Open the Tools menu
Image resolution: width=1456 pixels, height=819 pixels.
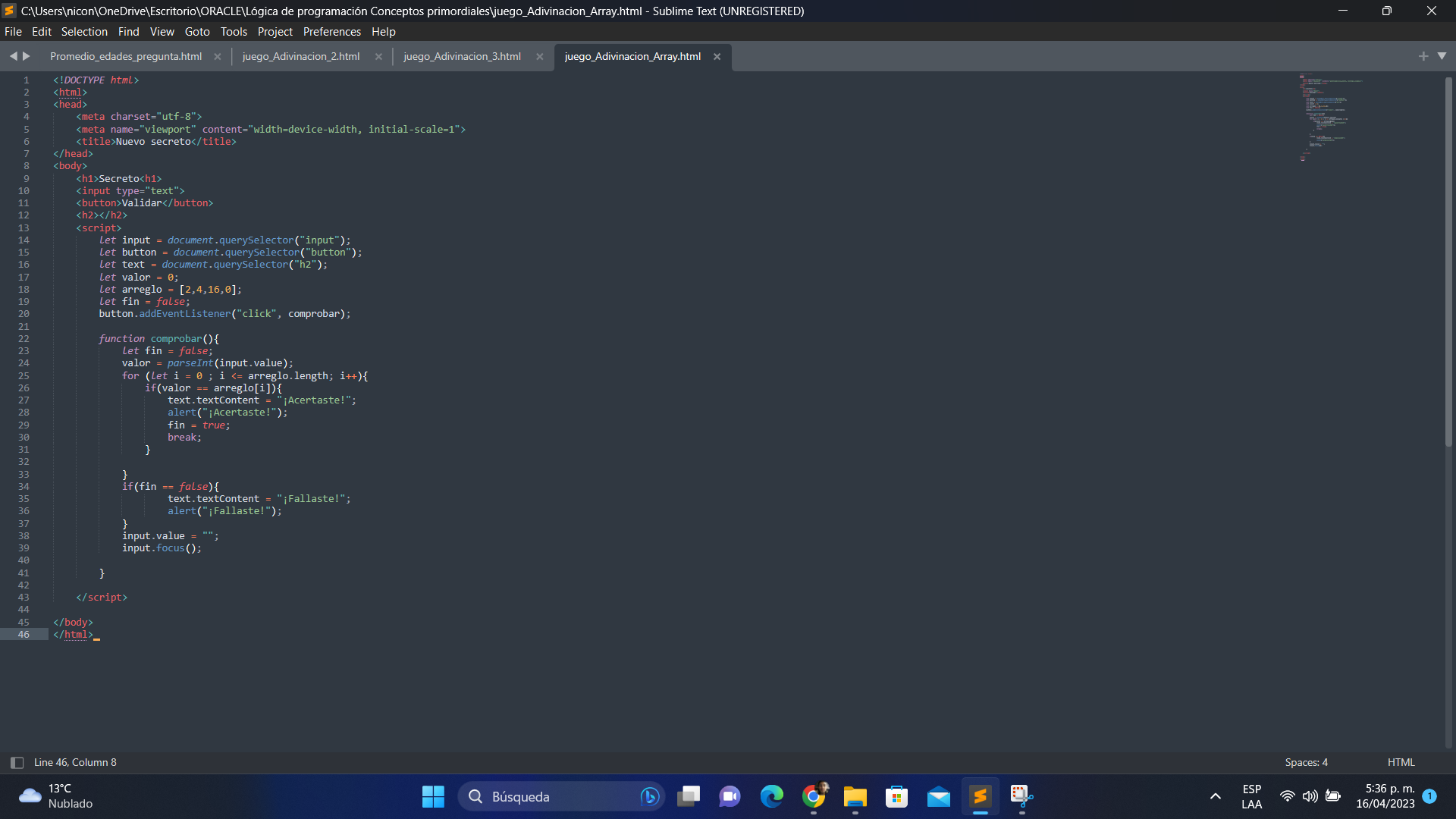coord(234,32)
